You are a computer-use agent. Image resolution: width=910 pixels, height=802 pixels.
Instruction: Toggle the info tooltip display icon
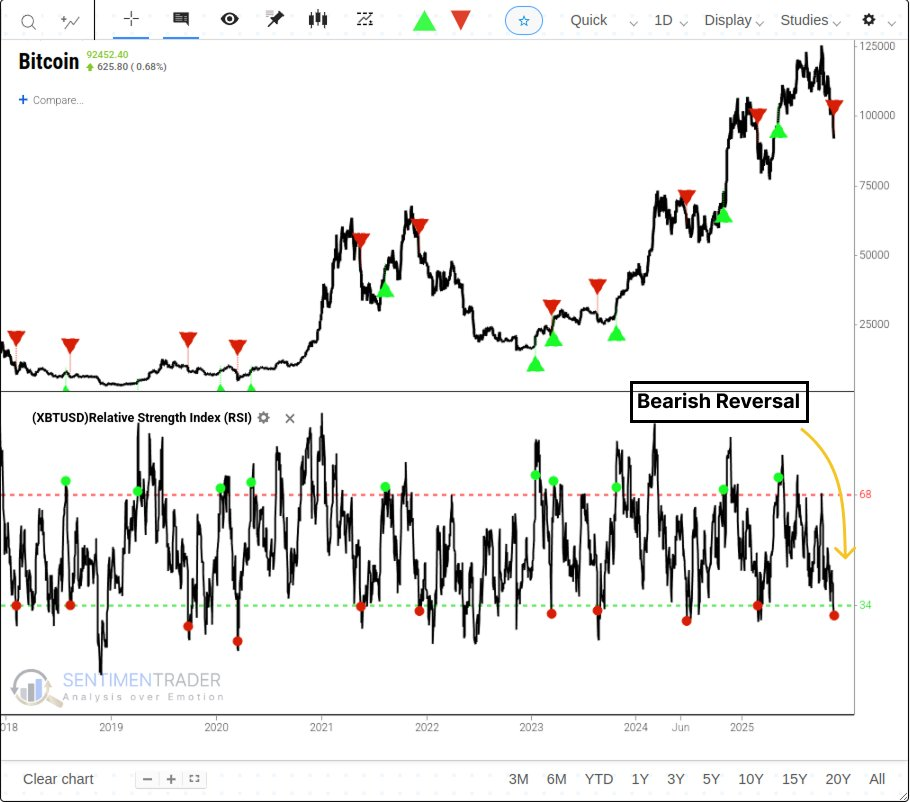(x=181, y=19)
